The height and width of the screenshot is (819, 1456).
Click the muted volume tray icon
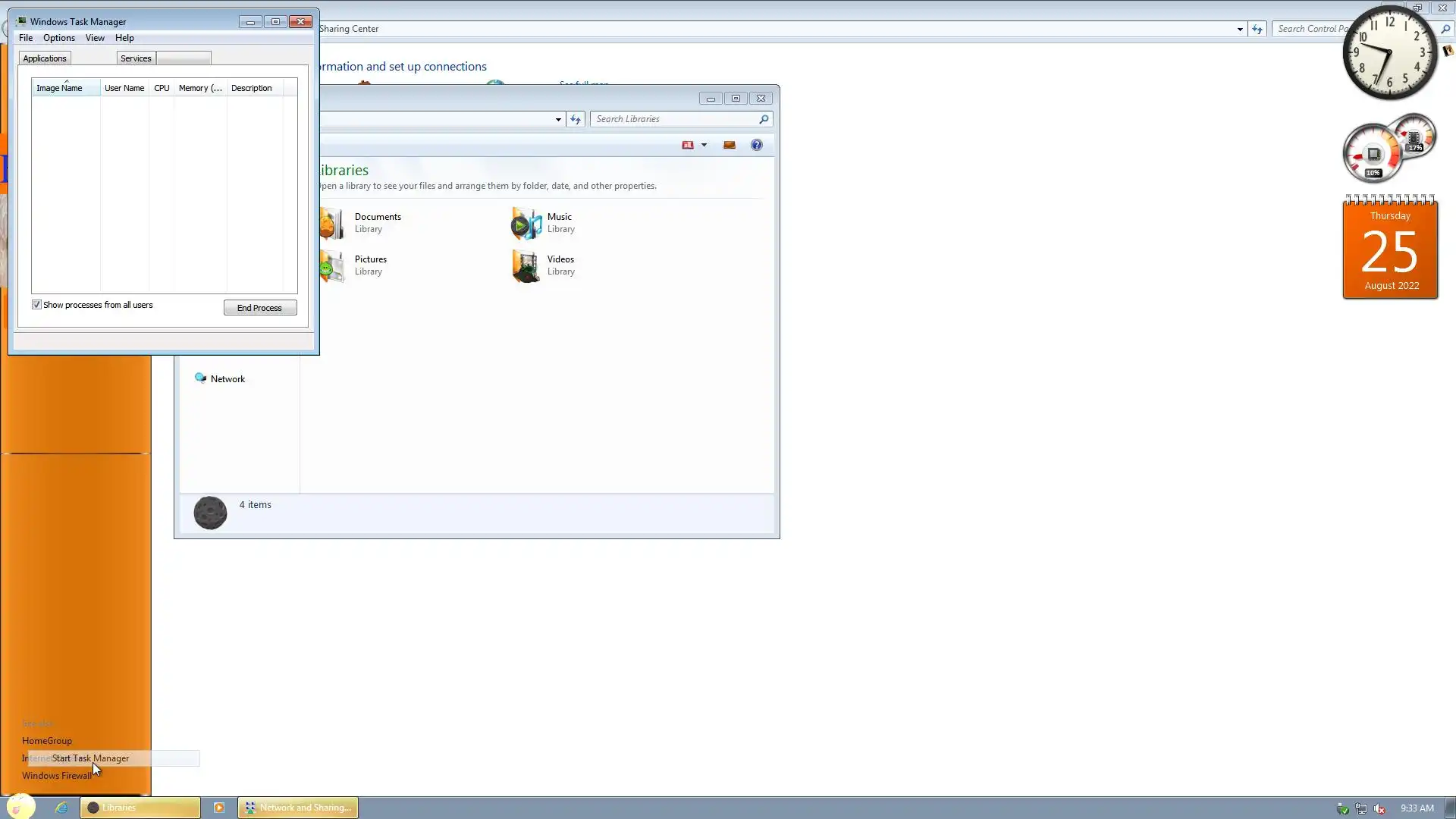1379,808
